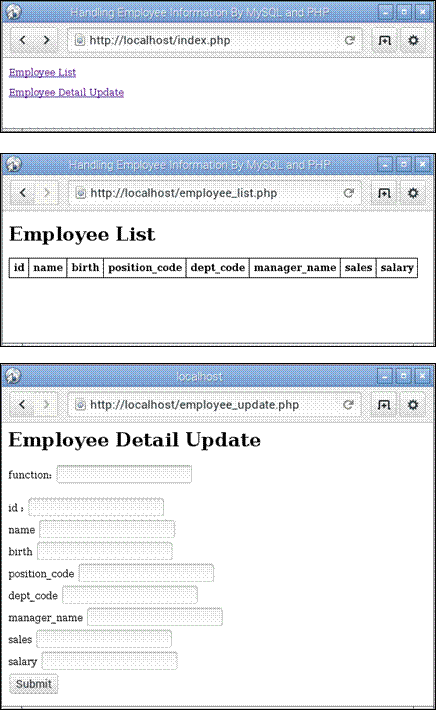Viewport: 436px width, 710px height.
Task: Select the manager_name input box
Action: 155,617
